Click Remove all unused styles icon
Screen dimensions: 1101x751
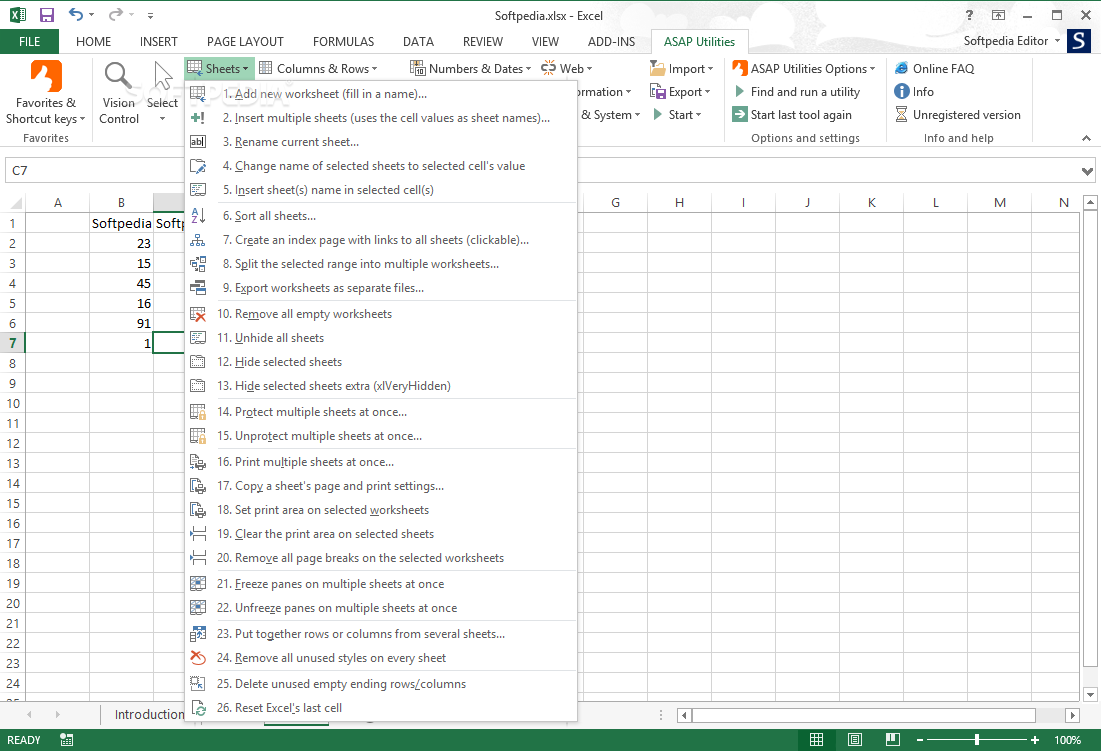[x=198, y=658]
